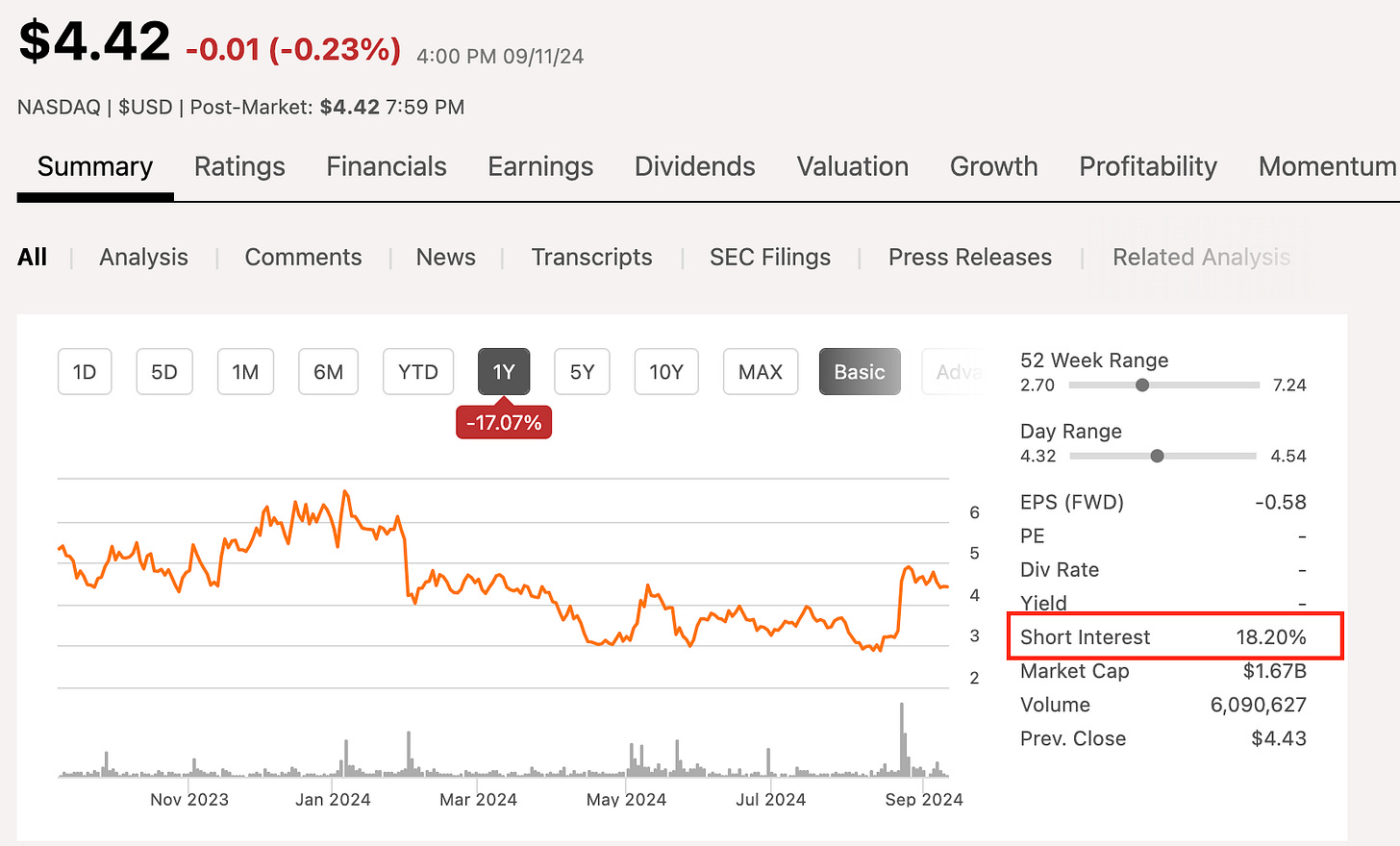Show Comments feed
The width and height of the screenshot is (1400, 846).
(303, 258)
